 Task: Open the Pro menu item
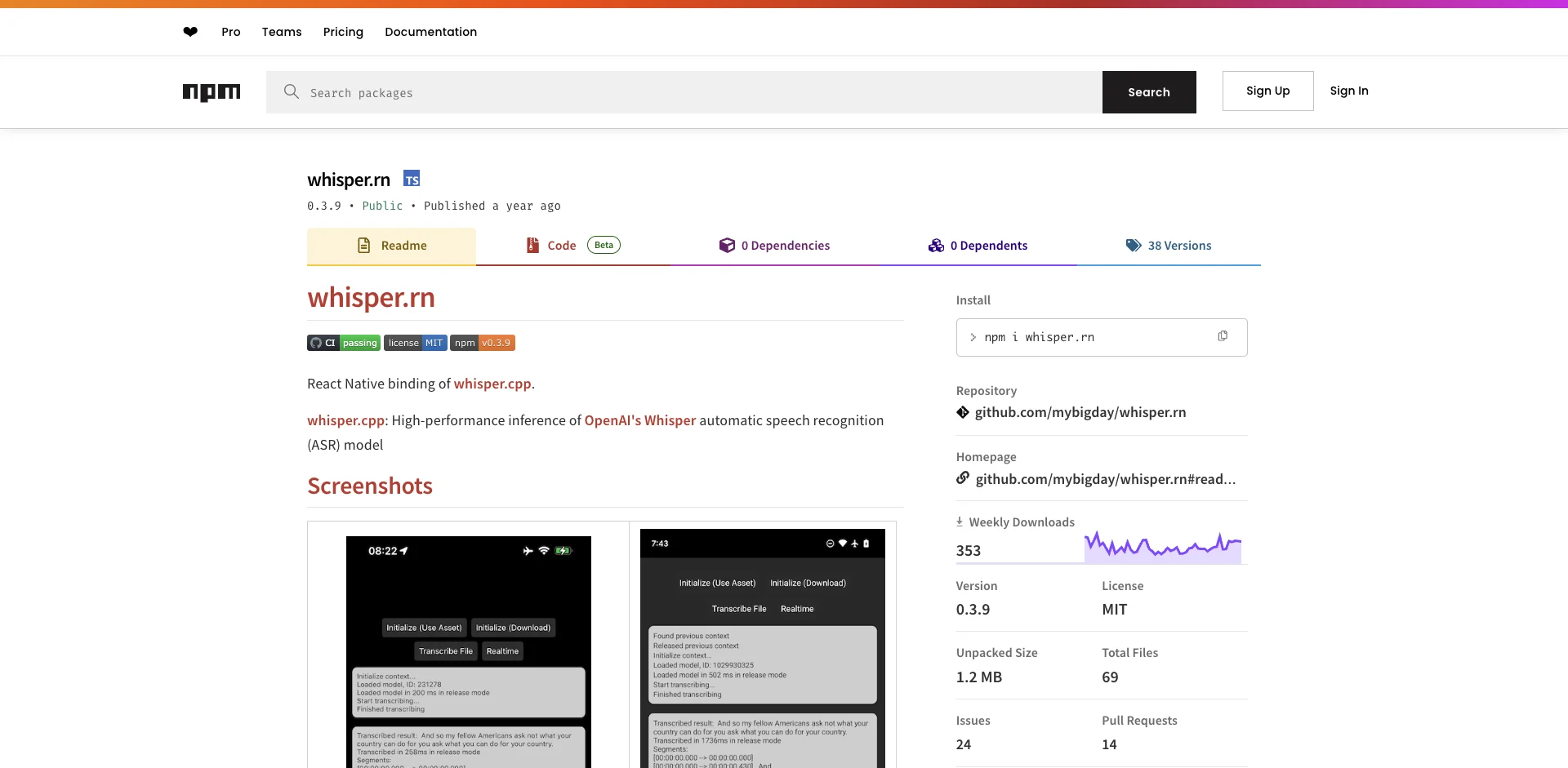[x=231, y=32]
